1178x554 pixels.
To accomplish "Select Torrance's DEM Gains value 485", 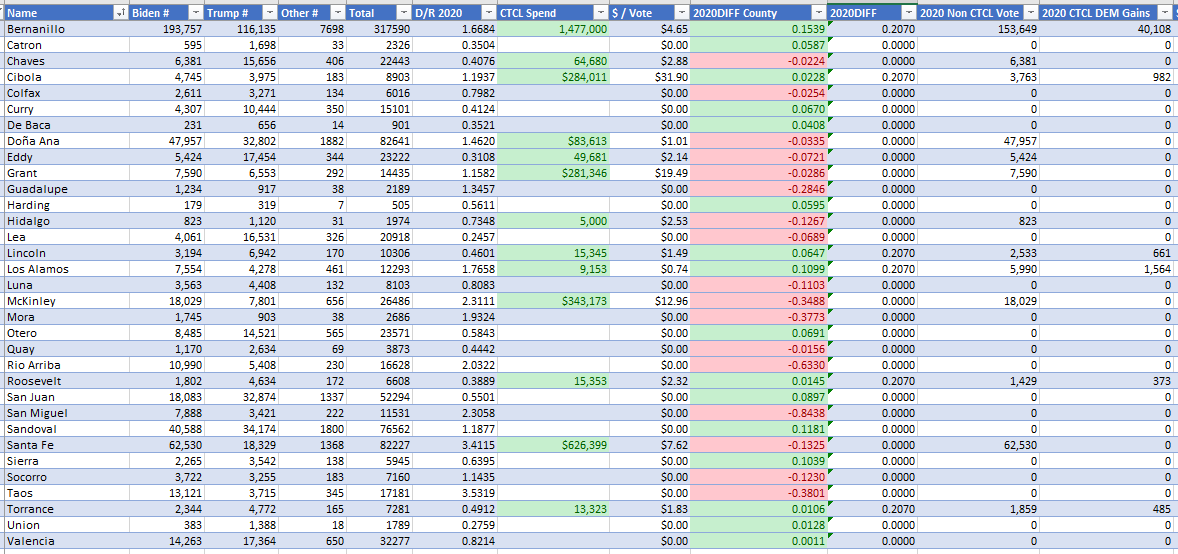I will pyautogui.click(x=1109, y=509).
